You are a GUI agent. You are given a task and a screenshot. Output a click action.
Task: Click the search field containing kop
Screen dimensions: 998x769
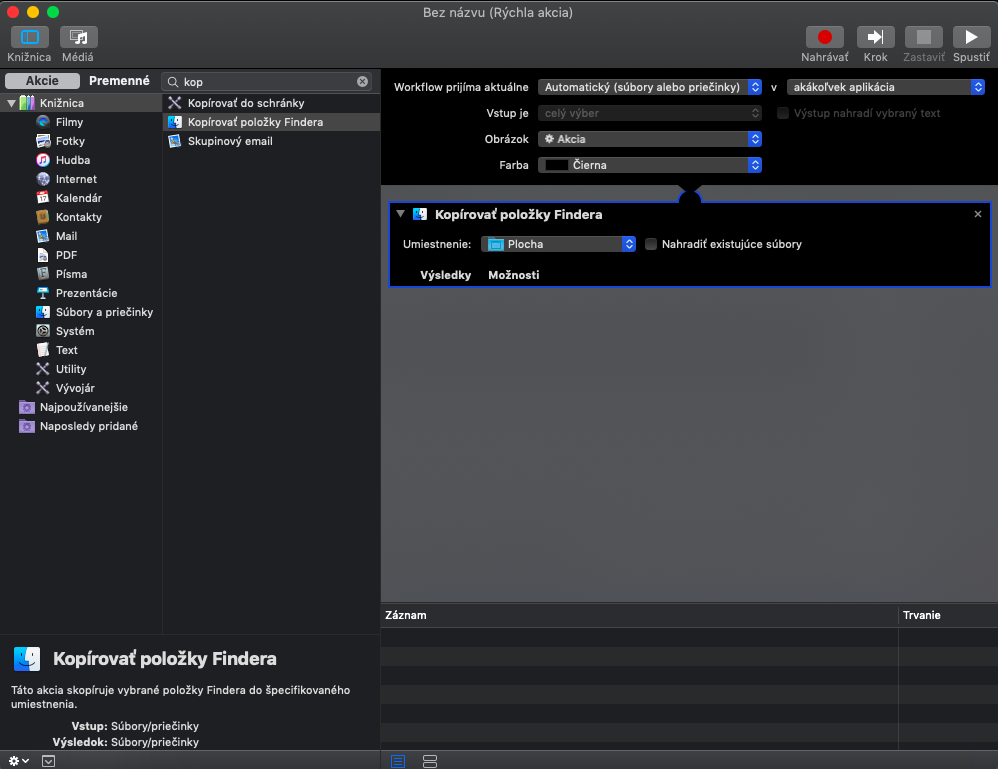(x=267, y=81)
